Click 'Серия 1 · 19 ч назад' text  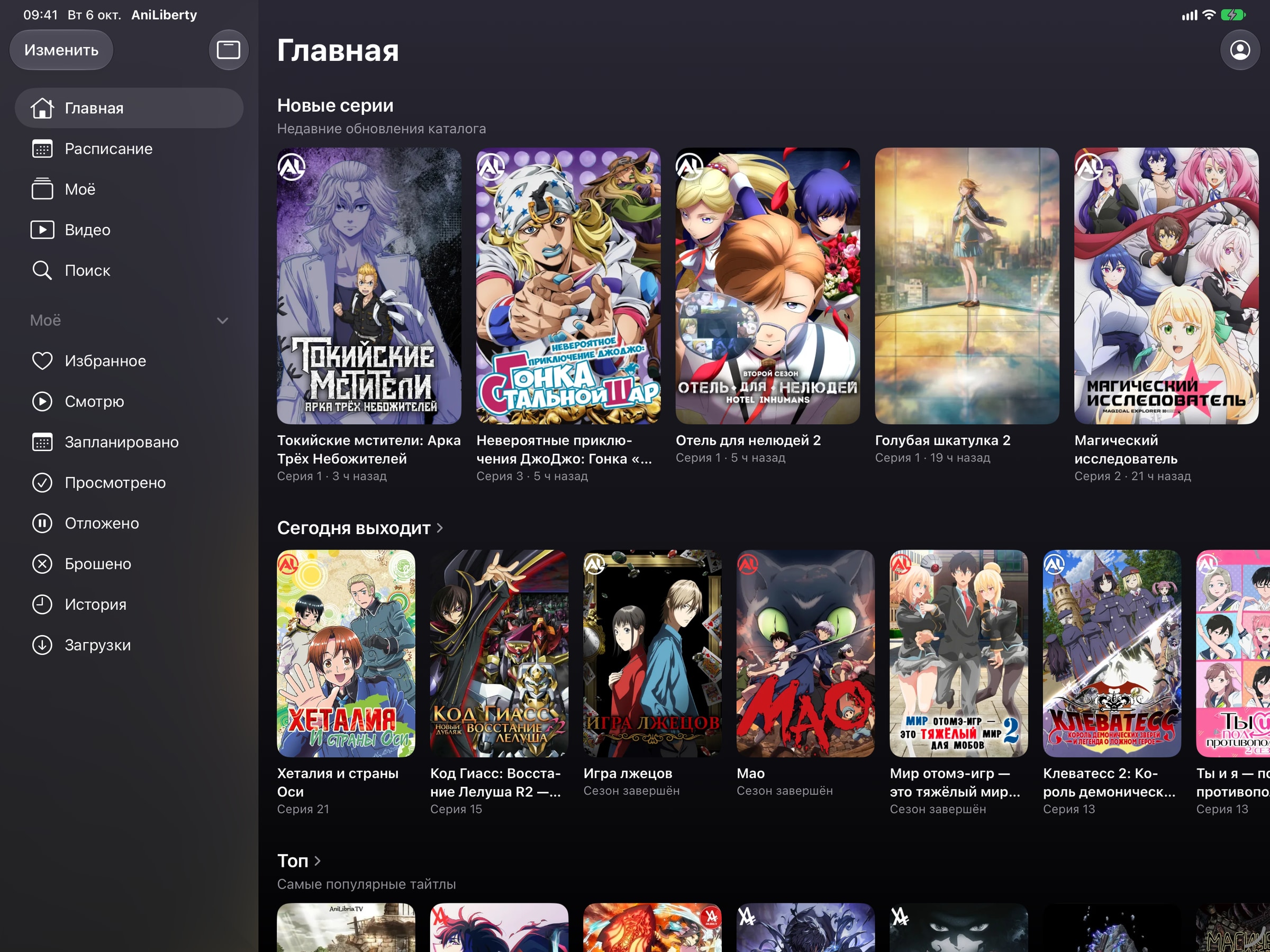click(932, 457)
